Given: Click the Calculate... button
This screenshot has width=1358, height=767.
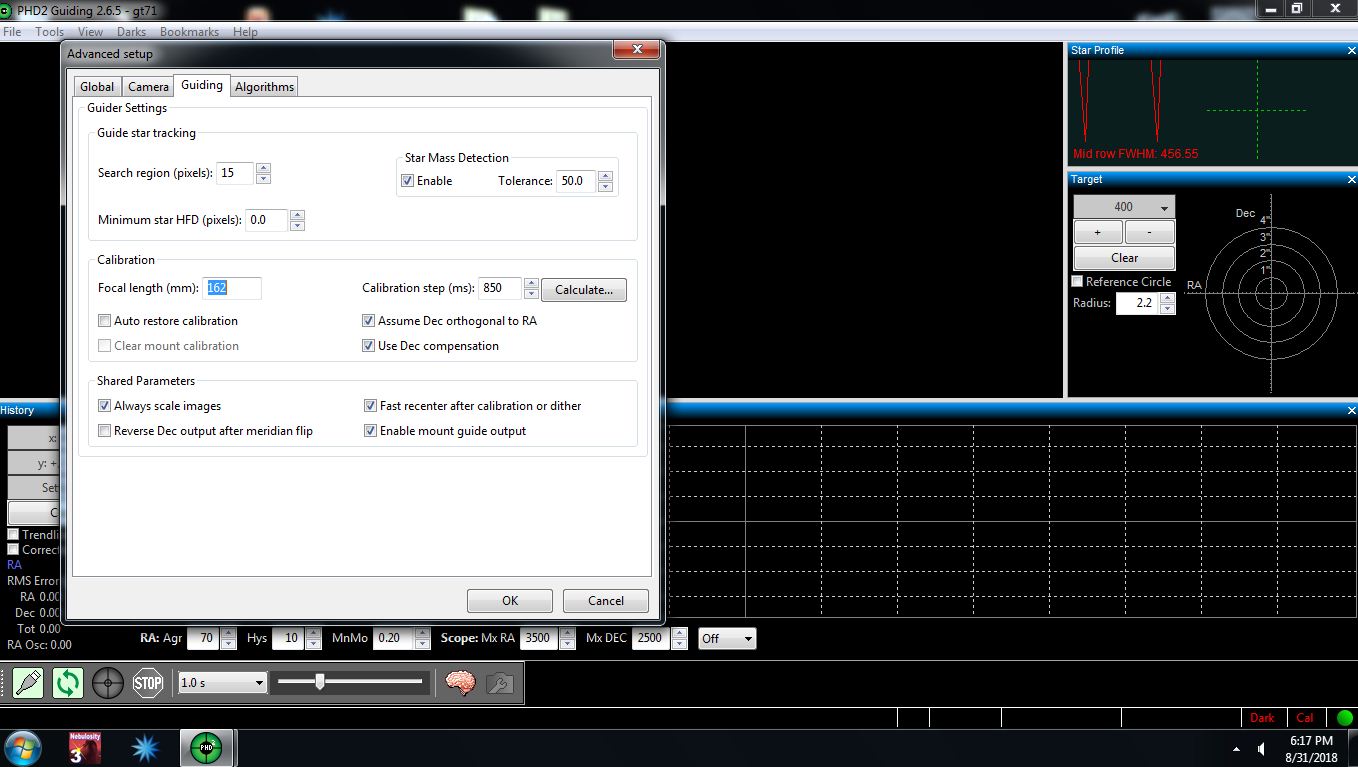Looking at the screenshot, I should click(584, 290).
